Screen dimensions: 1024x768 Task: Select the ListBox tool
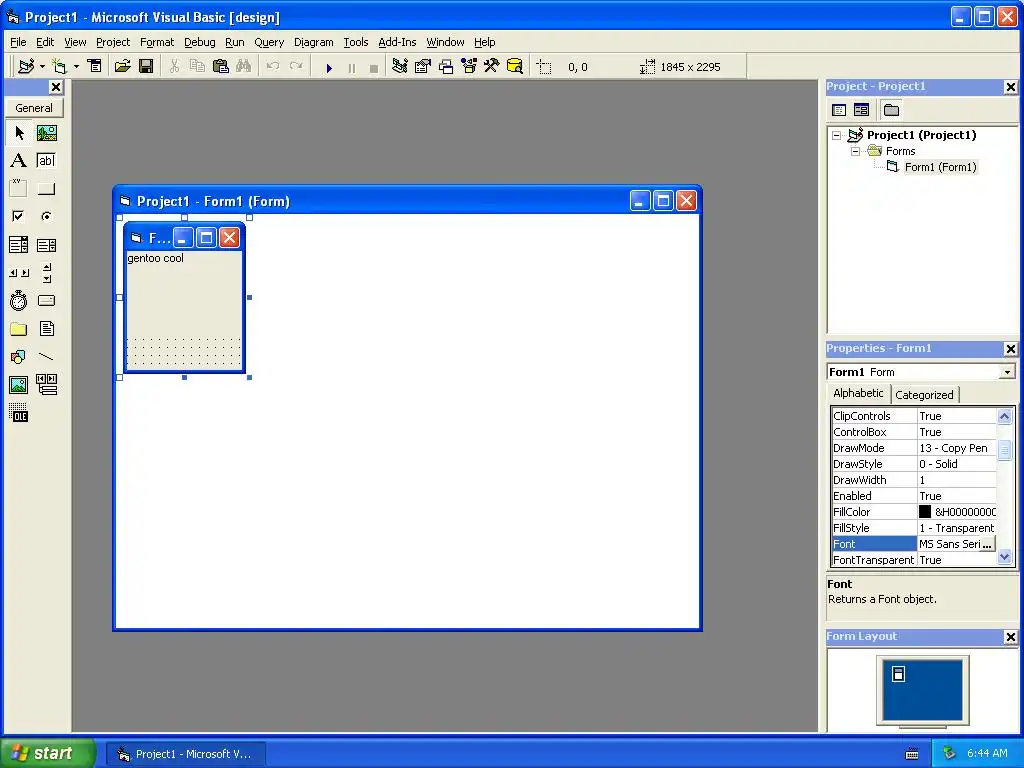[46, 245]
